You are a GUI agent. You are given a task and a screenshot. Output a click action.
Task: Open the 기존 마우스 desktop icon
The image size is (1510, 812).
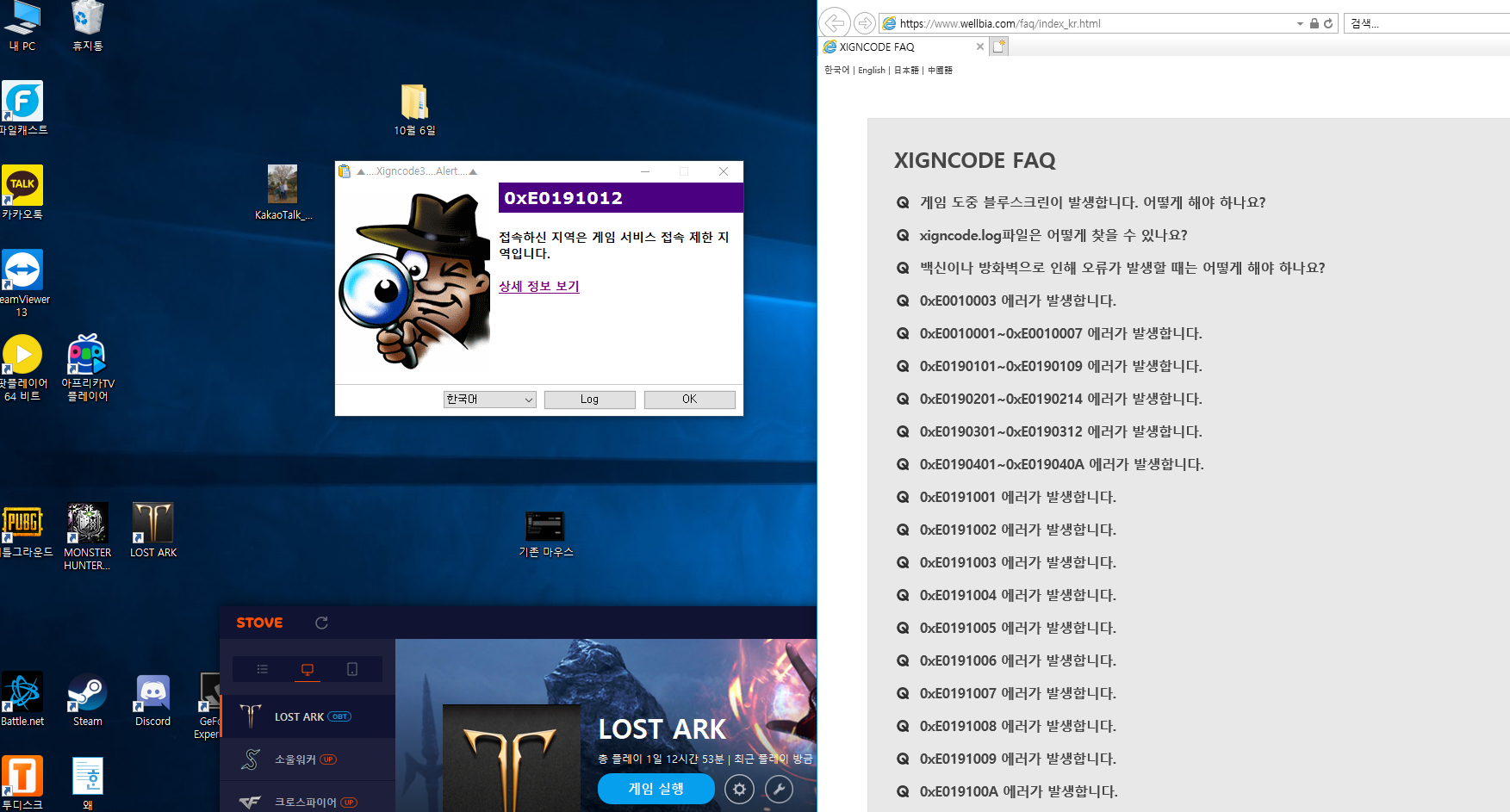[545, 534]
